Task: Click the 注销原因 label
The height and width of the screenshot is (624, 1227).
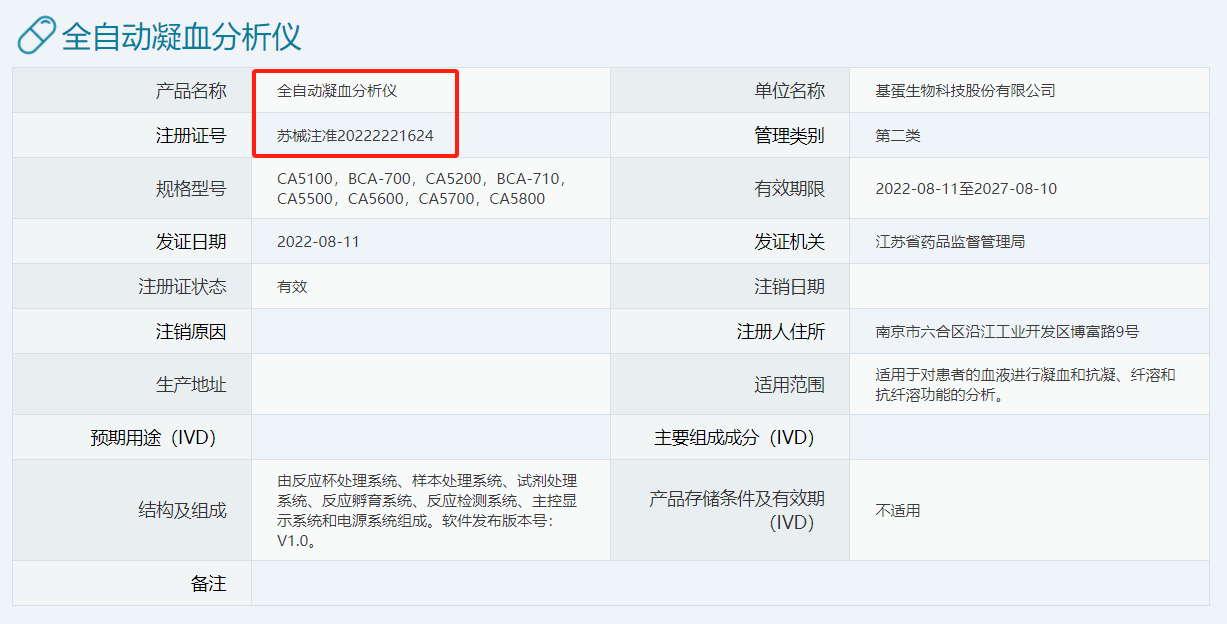Action: pyautogui.click(x=191, y=332)
